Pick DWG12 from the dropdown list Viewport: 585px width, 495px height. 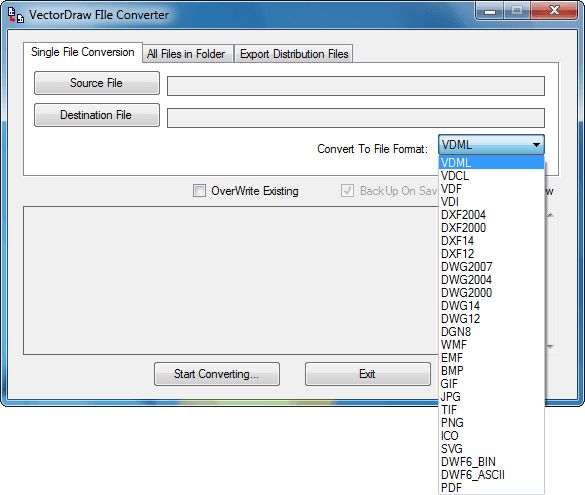tap(491, 319)
